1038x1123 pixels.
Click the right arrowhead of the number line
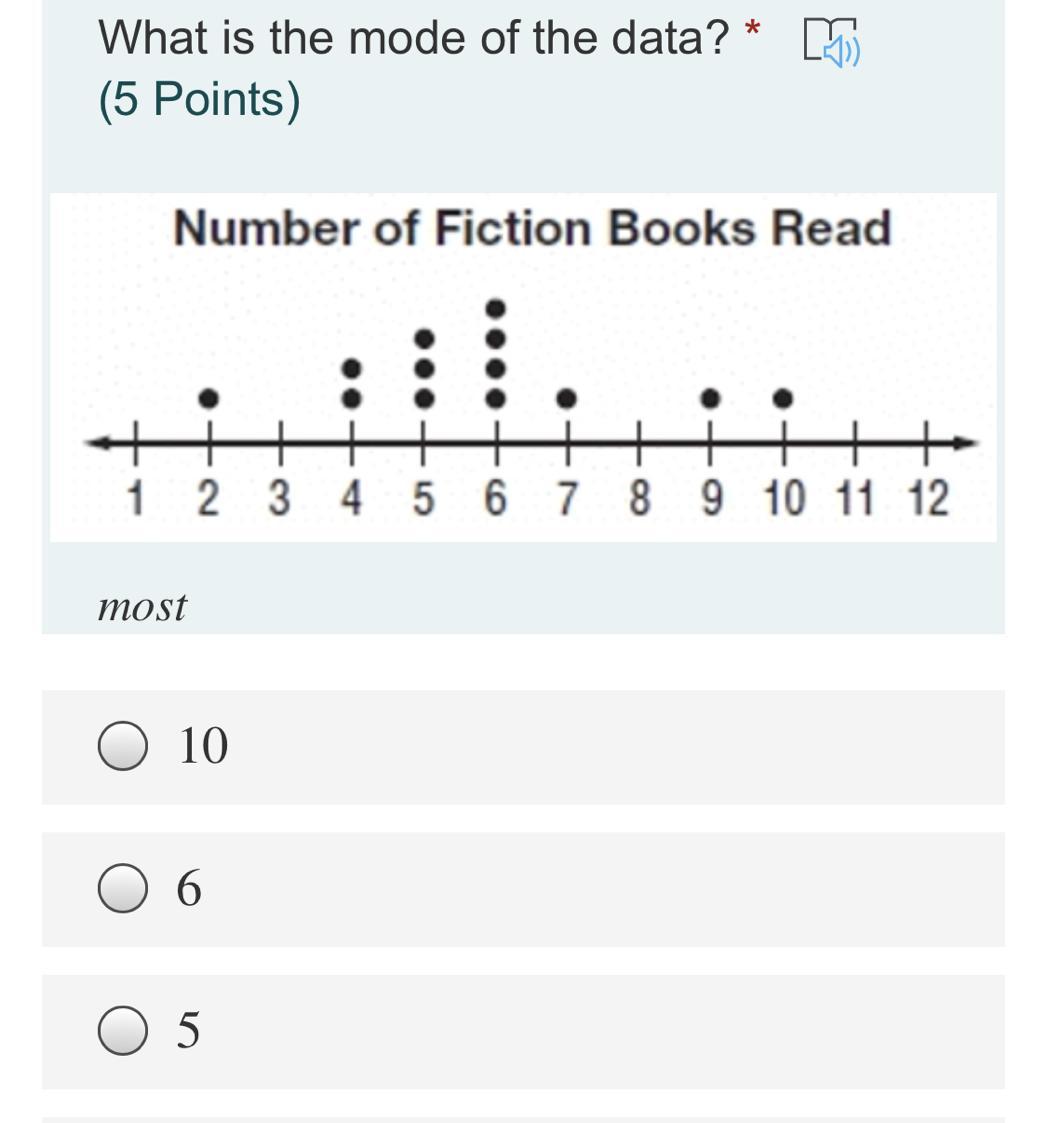(x=964, y=443)
